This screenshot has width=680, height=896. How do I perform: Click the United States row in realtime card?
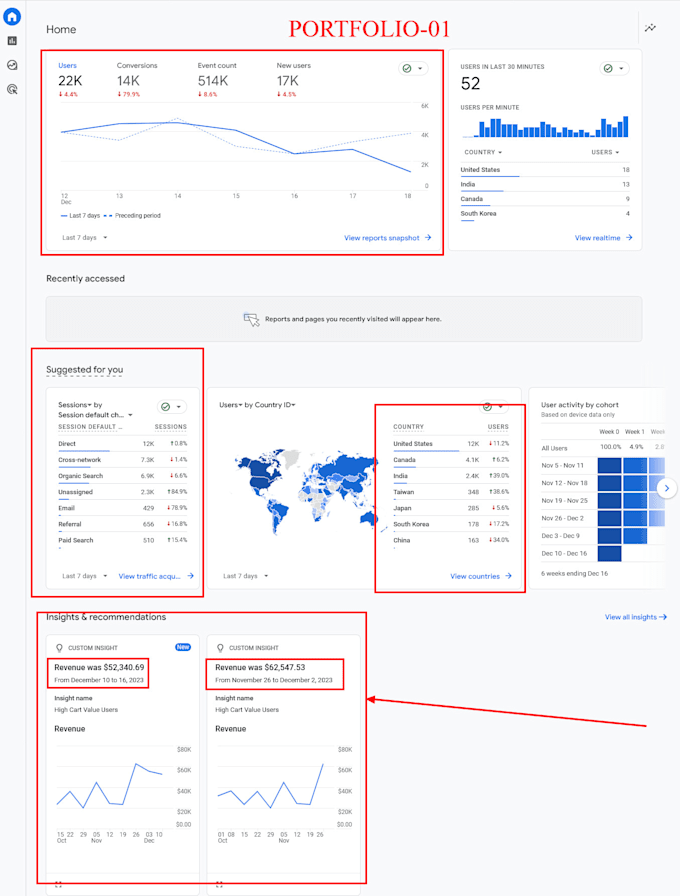(x=545, y=170)
